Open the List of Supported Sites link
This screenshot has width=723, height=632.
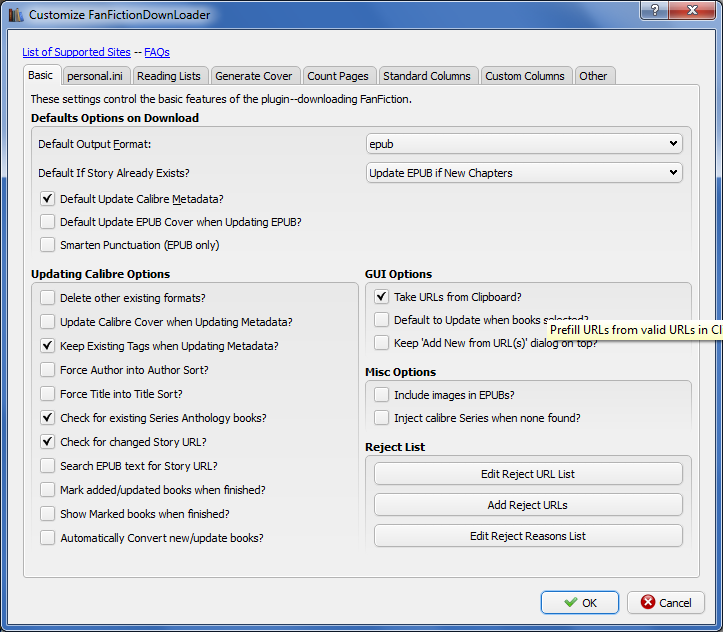(x=77, y=52)
